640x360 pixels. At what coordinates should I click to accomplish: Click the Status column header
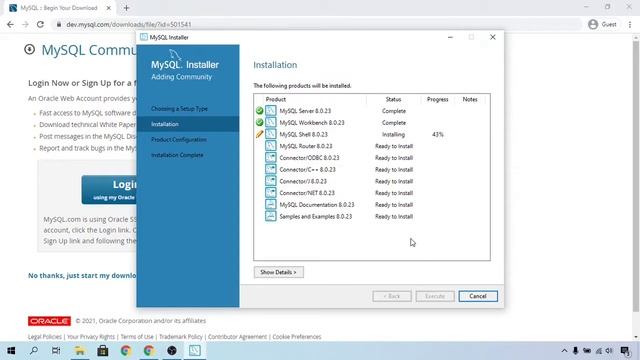[x=393, y=99]
